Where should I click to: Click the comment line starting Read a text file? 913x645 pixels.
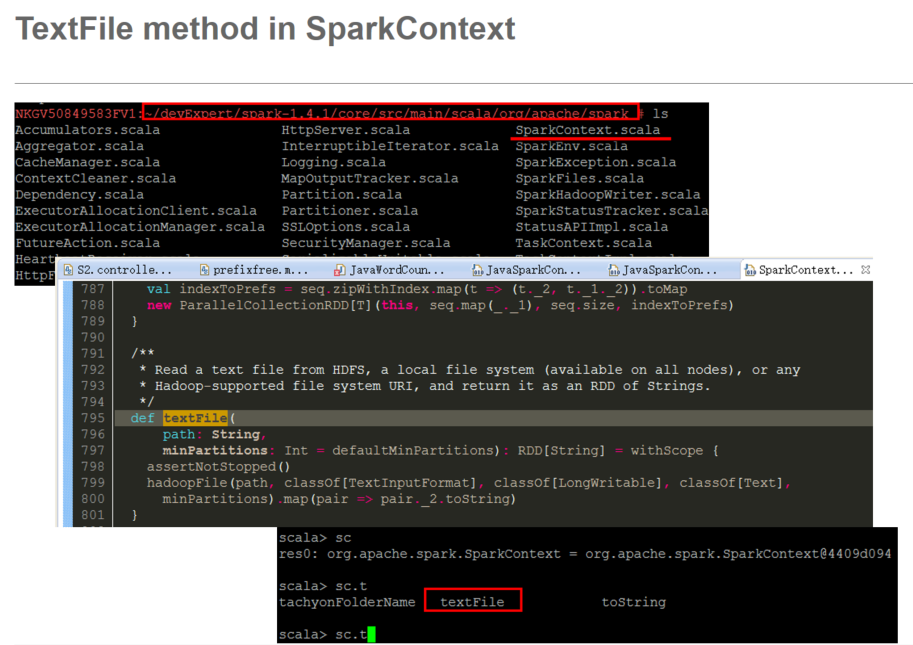(x=469, y=370)
